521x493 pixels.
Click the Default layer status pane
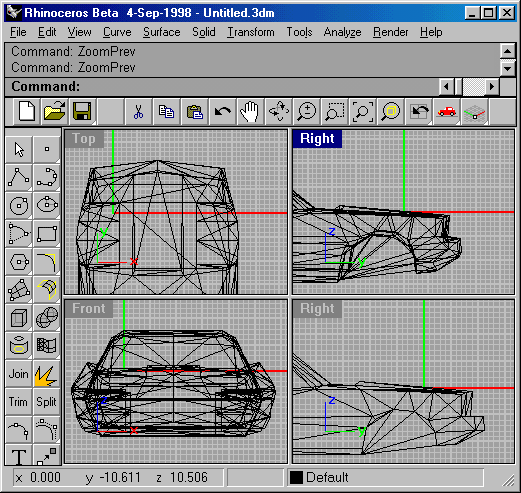pos(385,477)
